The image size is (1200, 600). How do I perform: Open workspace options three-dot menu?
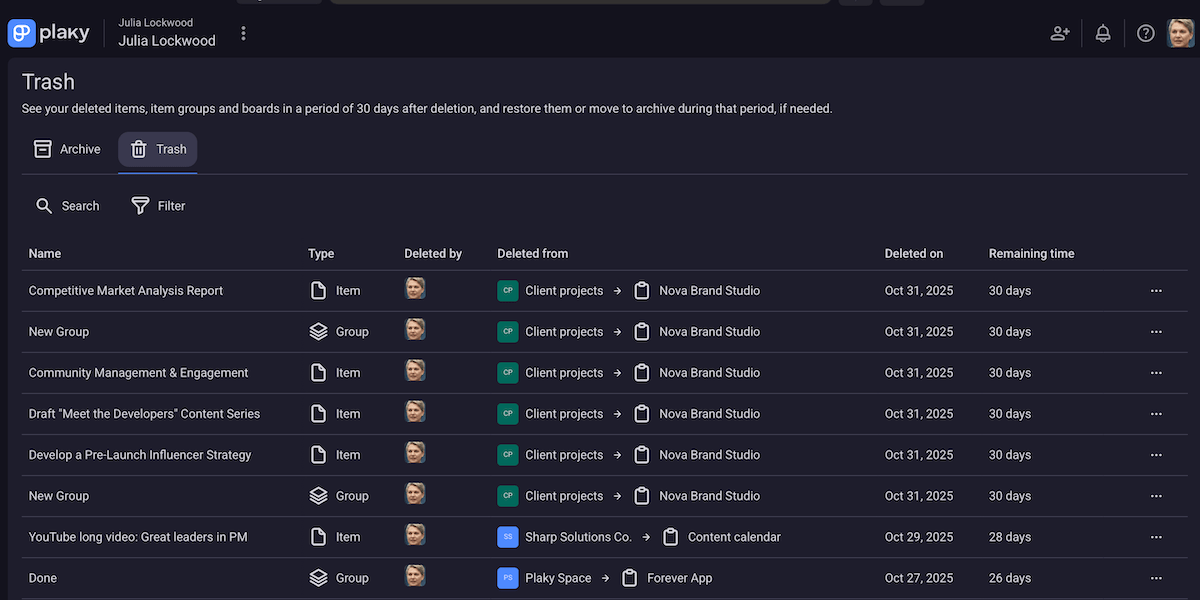pos(243,34)
